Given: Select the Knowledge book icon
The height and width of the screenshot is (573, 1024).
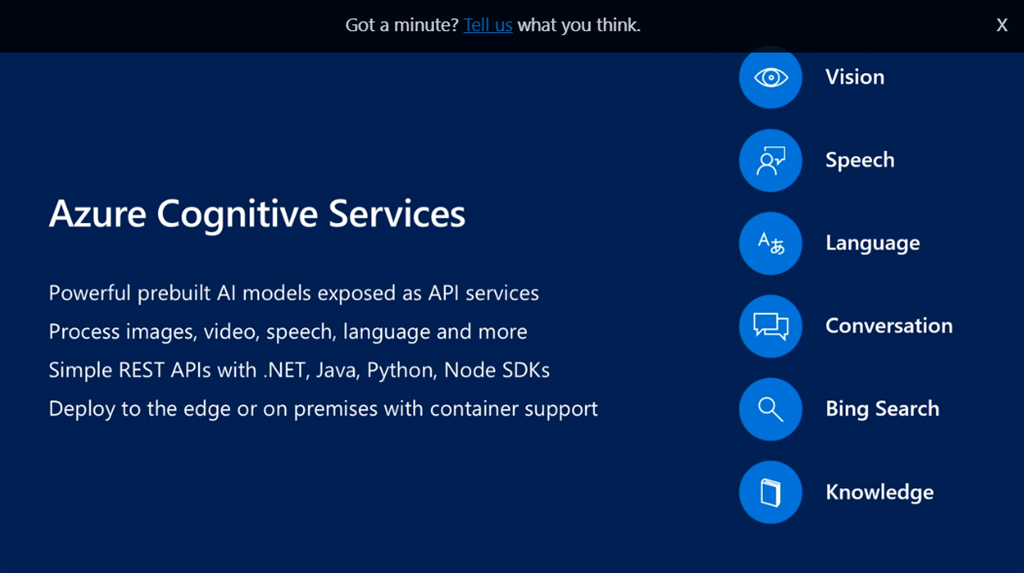Looking at the screenshot, I should pos(770,492).
